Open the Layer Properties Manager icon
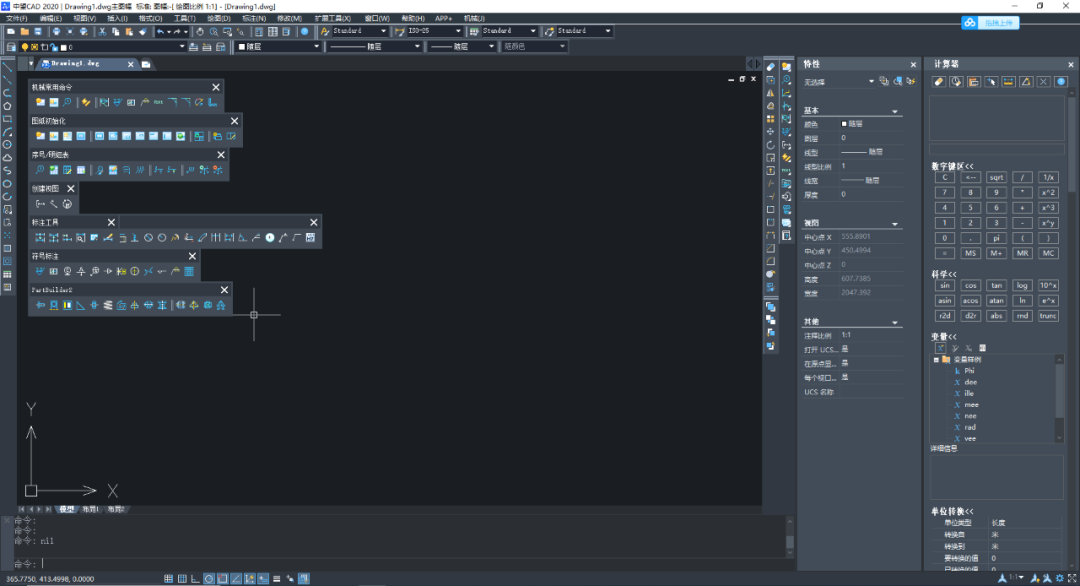 11,47
